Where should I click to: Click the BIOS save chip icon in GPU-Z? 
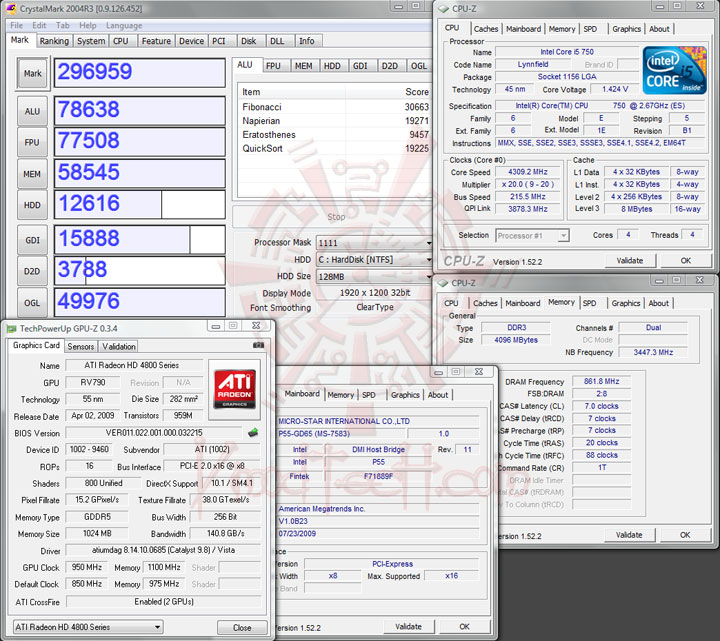pyautogui.click(x=253, y=433)
